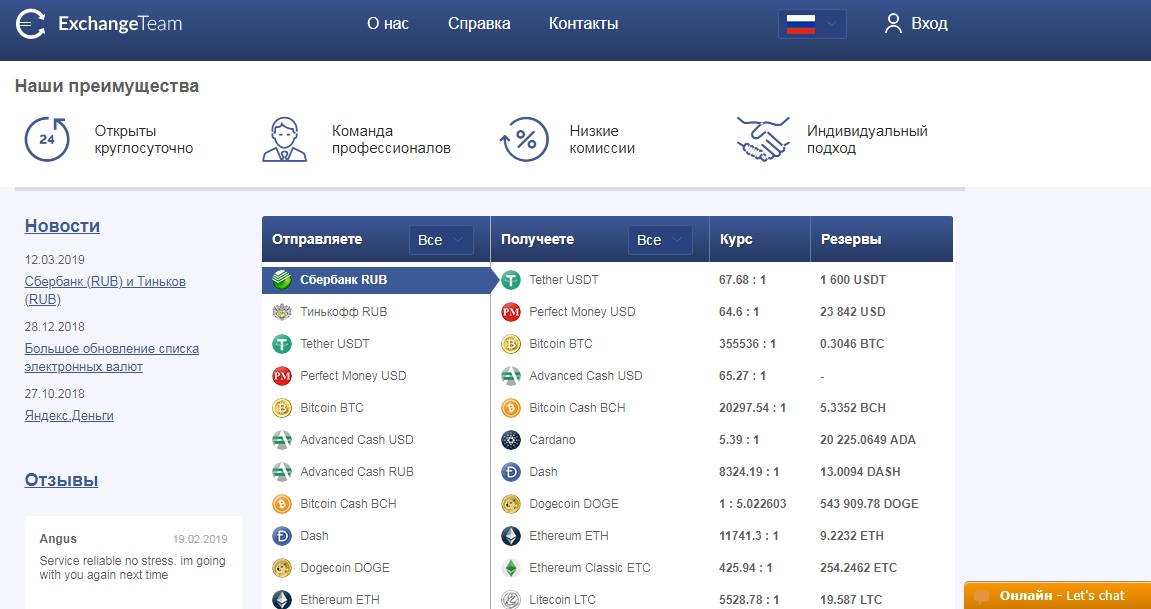The image size is (1151, 609).
Task: Open the Отзывы section heading link
Action: coord(61,480)
